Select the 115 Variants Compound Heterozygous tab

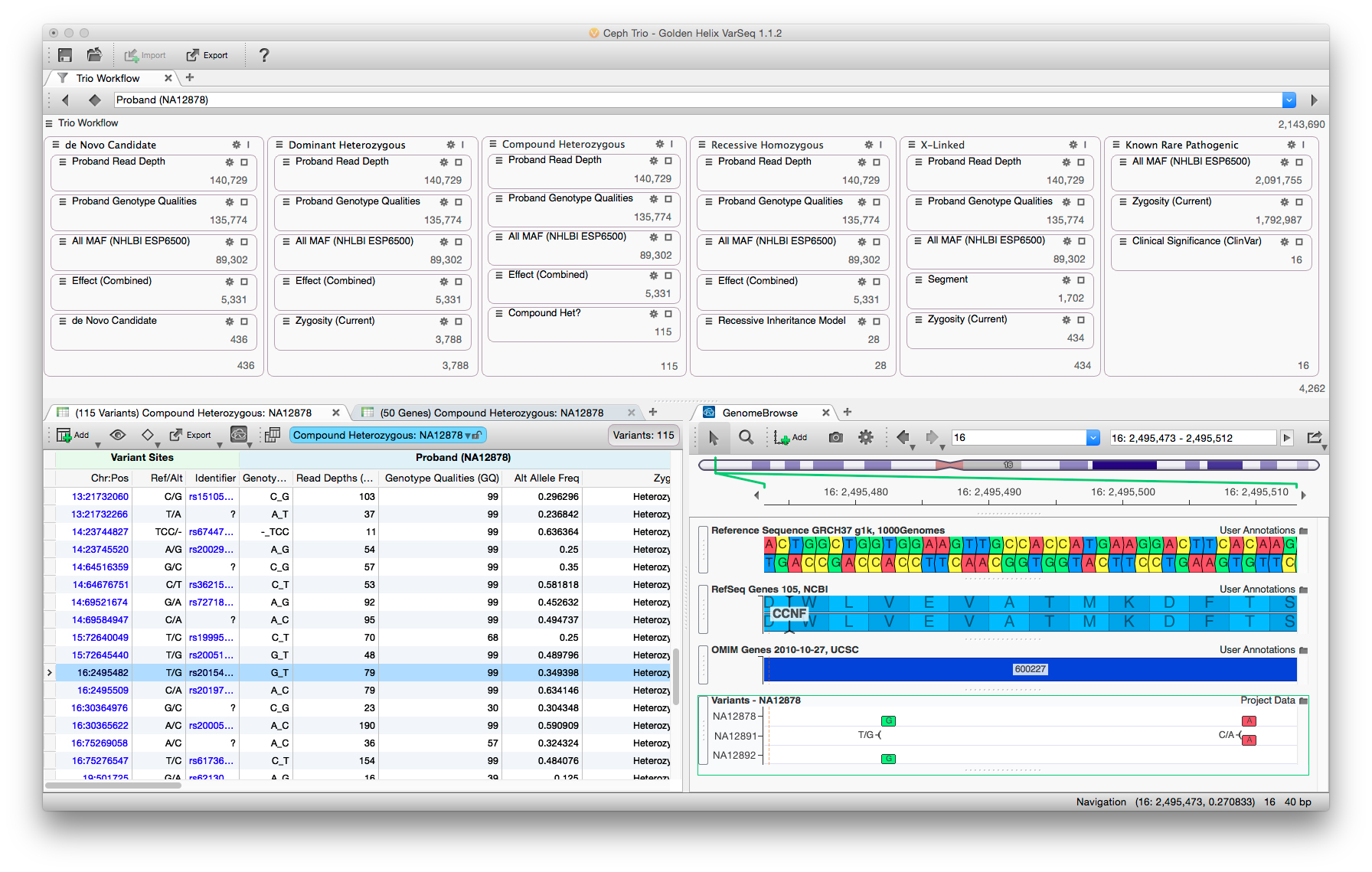193,413
